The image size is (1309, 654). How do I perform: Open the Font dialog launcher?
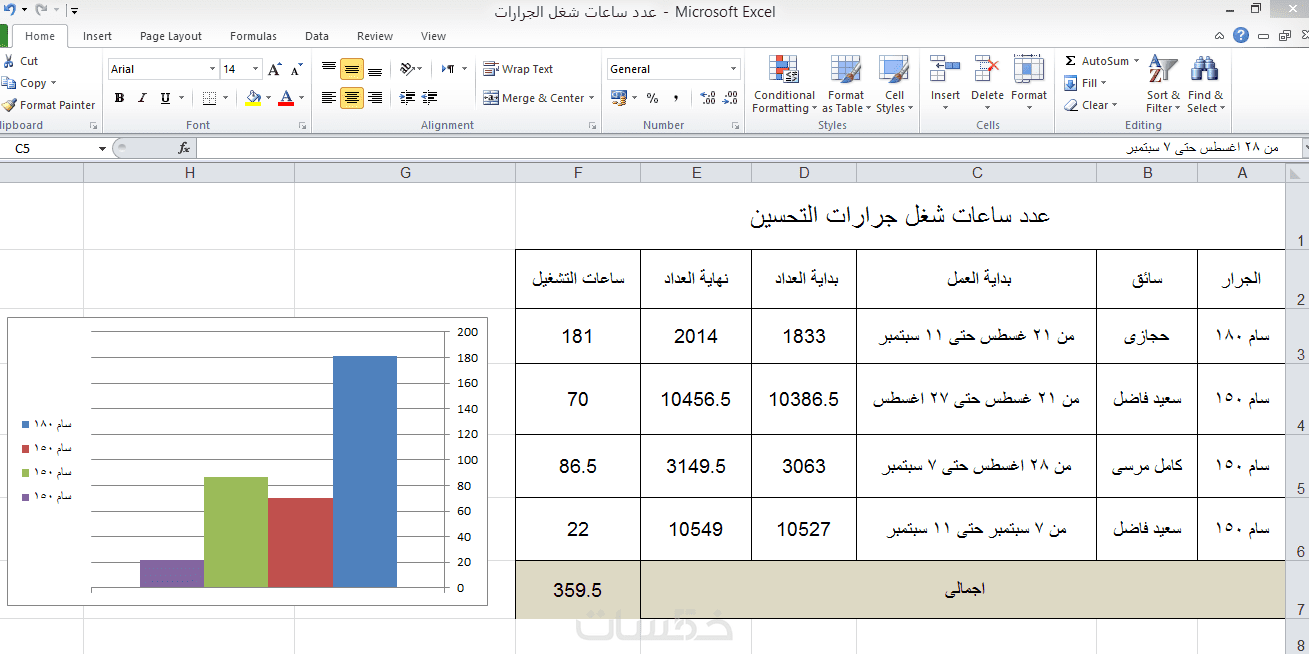tap(302, 126)
